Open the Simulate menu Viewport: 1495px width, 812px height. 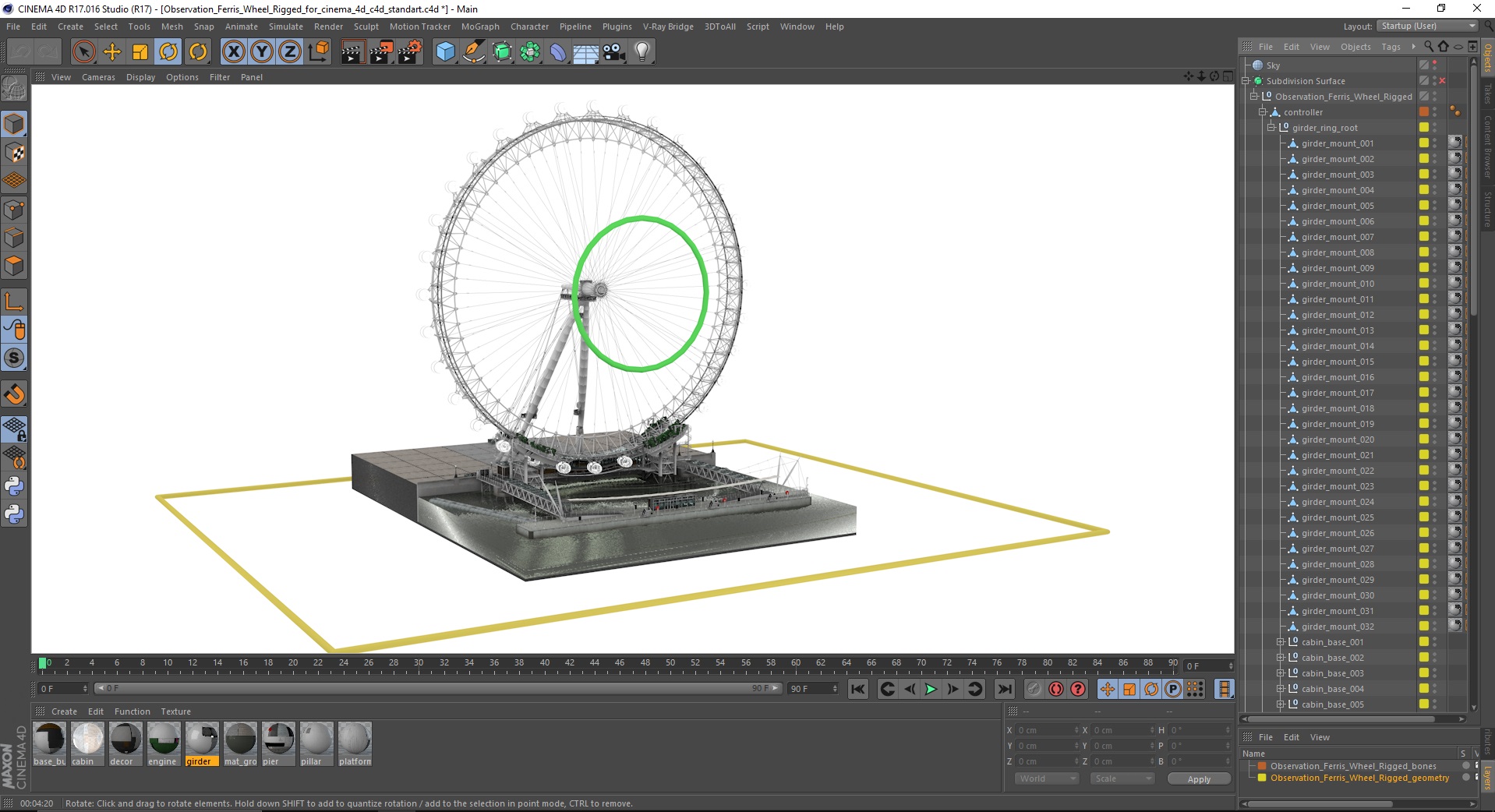286,26
